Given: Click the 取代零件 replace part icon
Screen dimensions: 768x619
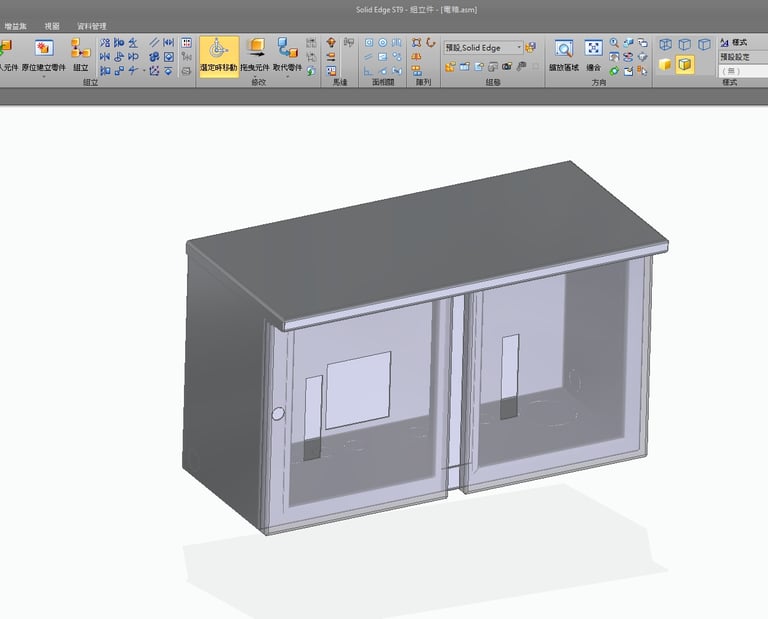Looking at the screenshot, I should [288, 48].
